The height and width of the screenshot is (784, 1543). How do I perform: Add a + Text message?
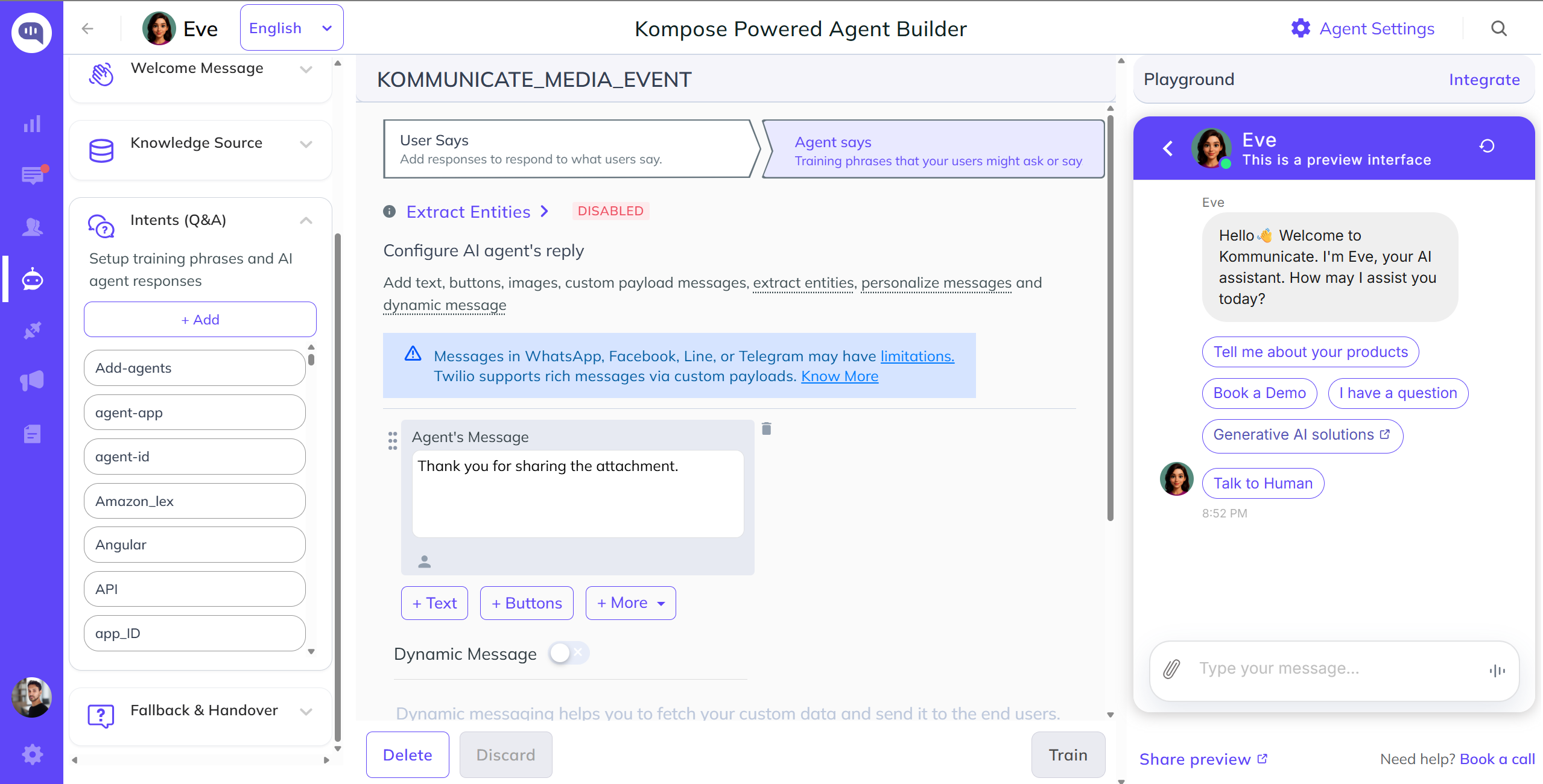(434, 603)
